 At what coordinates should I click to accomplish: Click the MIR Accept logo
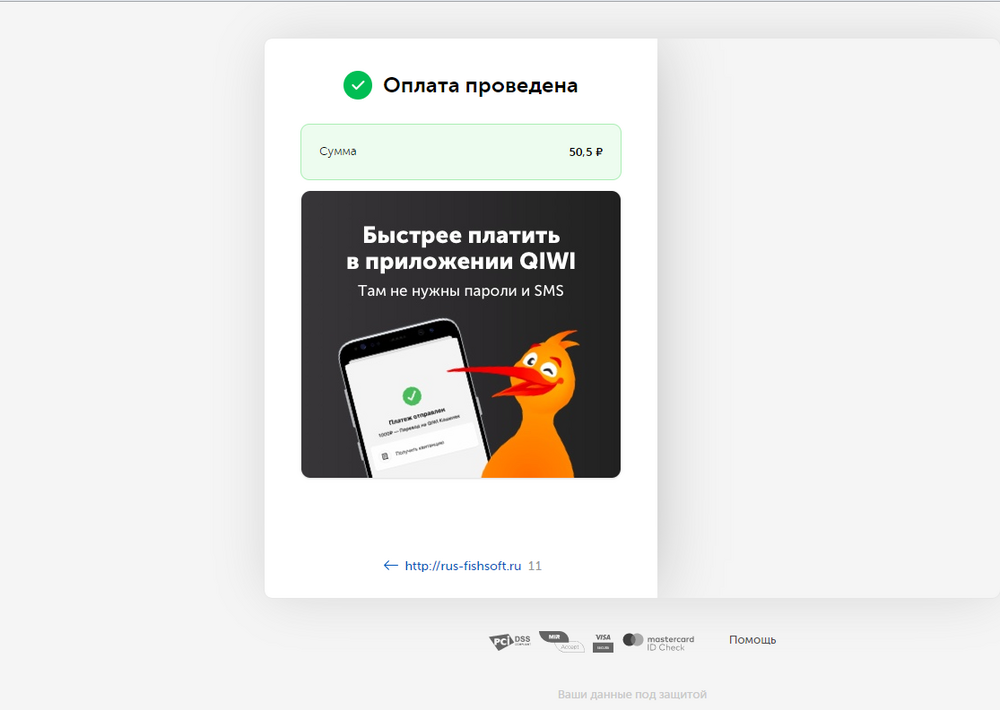(x=560, y=641)
